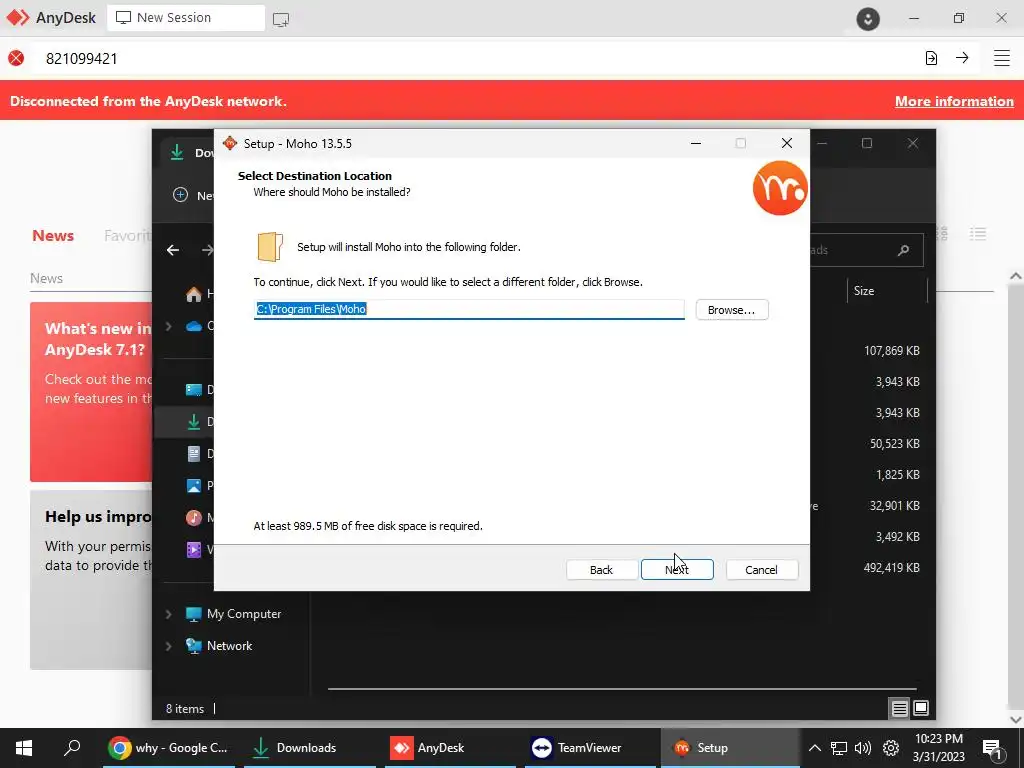
Task: Click AnyDesk profile dropdown circle icon
Action: pyautogui.click(x=868, y=19)
